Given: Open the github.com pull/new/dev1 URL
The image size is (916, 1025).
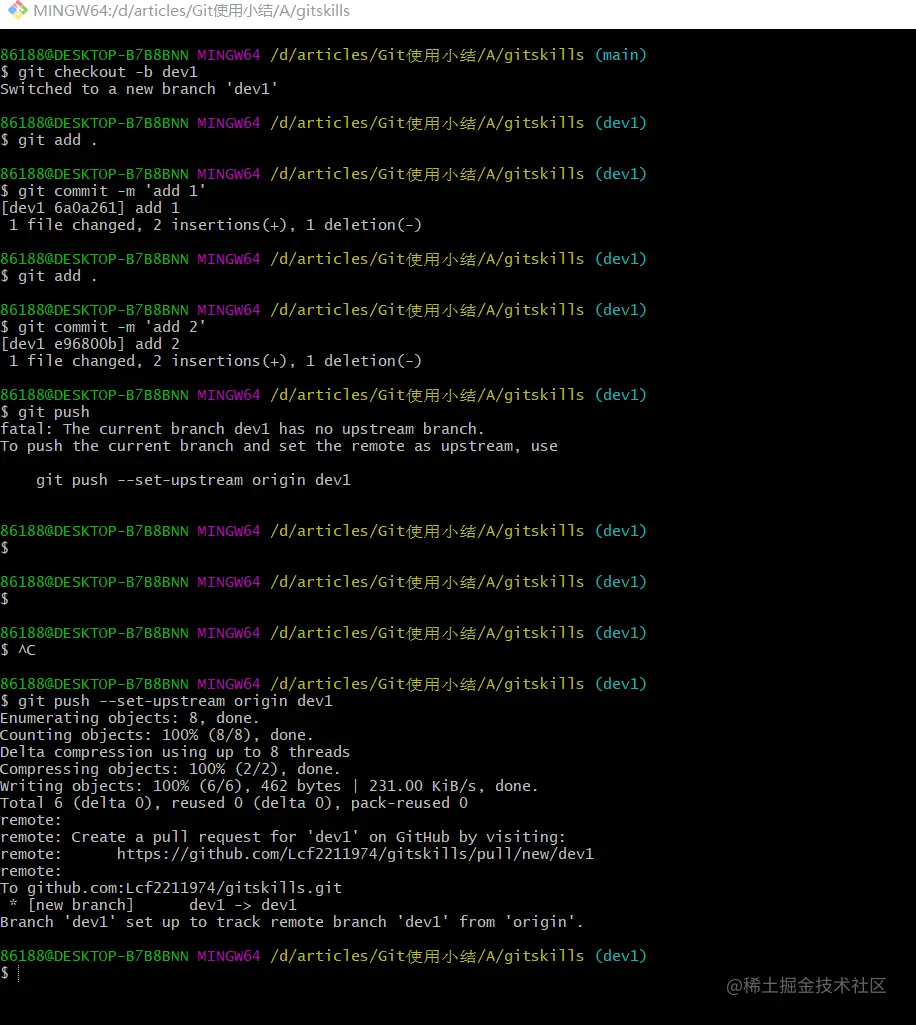Looking at the screenshot, I should click(x=355, y=854).
